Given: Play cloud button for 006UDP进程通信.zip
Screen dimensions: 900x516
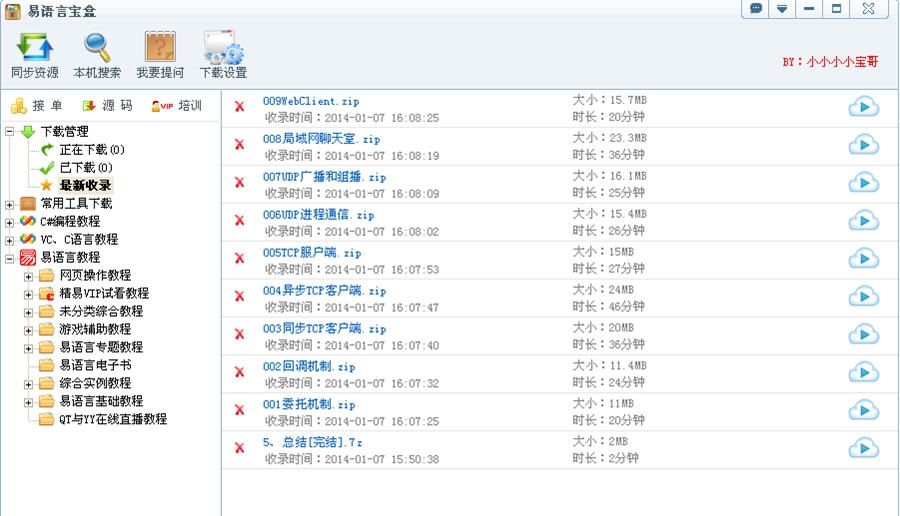Looking at the screenshot, I should (863, 220).
